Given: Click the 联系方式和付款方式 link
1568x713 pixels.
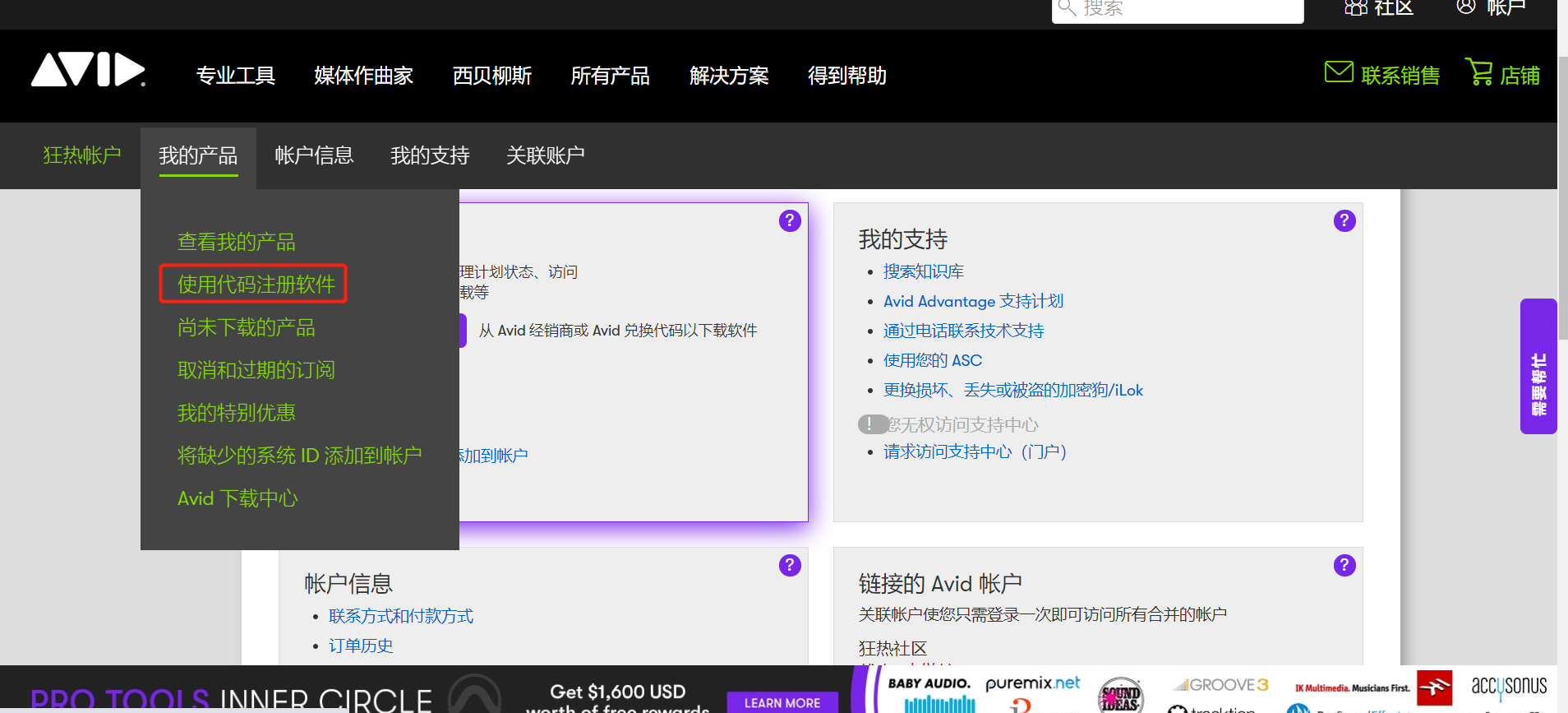Looking at the screenshot, I should pos(401,616).
